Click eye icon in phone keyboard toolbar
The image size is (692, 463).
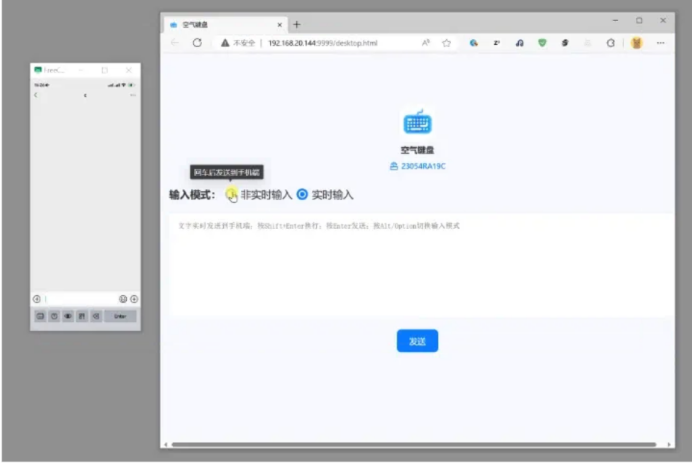(x=68, y=316)
